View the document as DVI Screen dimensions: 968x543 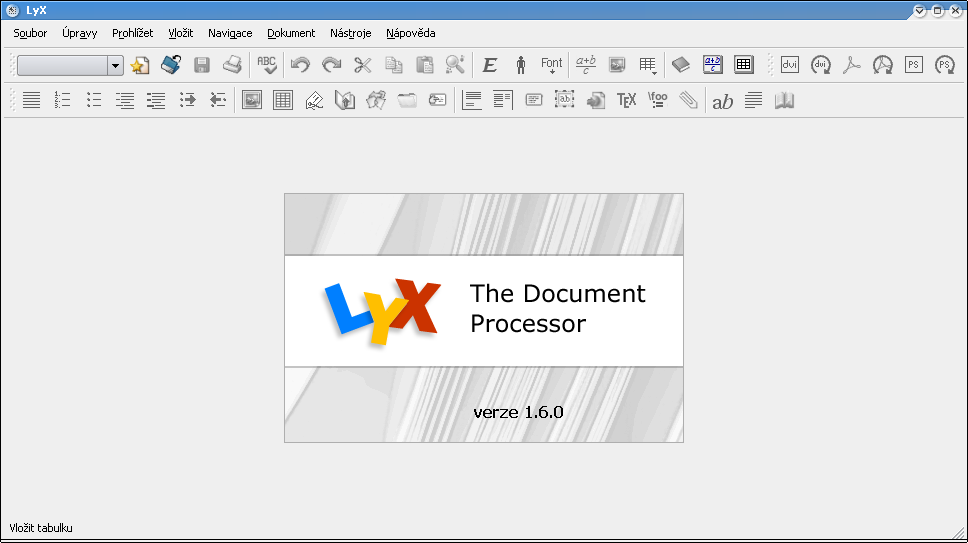790,65
